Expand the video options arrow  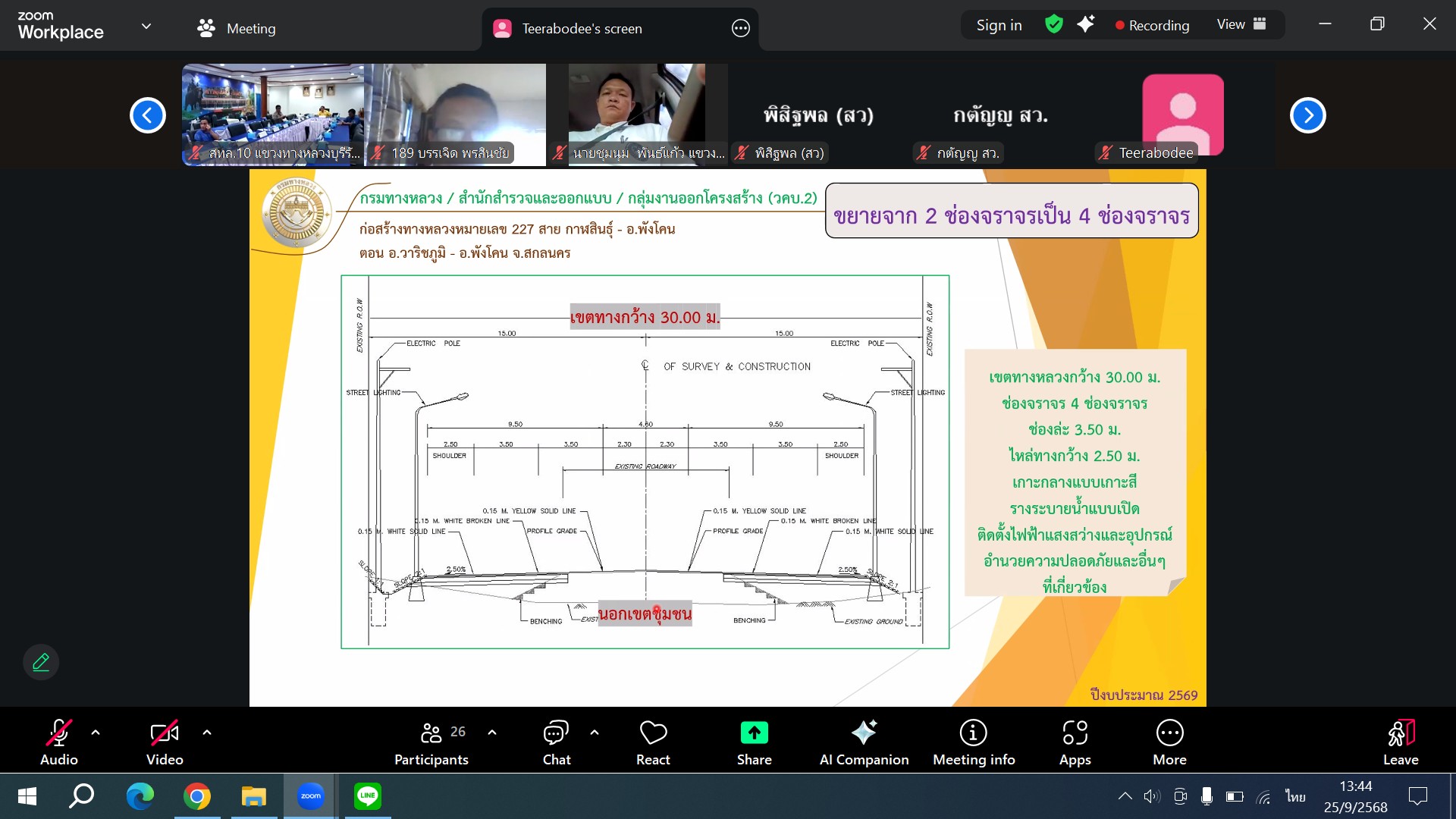pyautogui.click(x=207, y=733)
